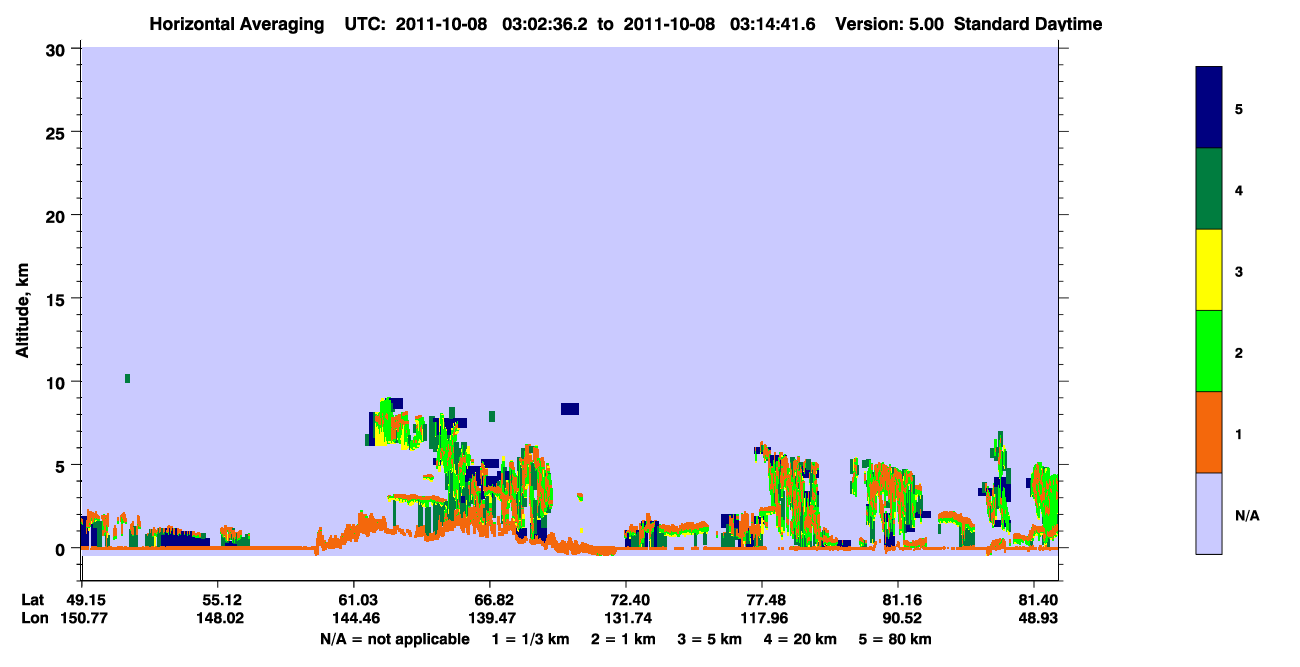Click the dark blue colorbar segment labeled 5
The height and width of the screenshot is (667, 1300).
tap(1209, 108)
